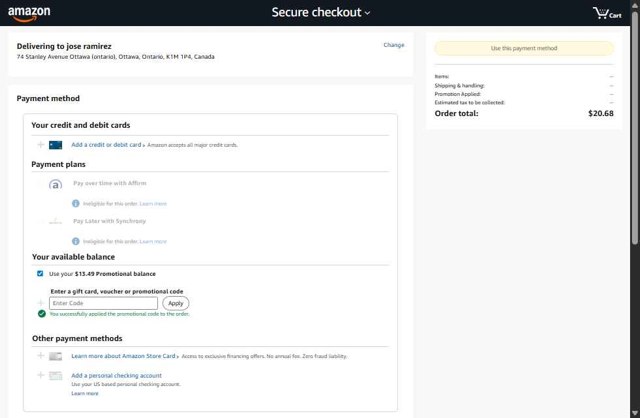
Task: Click green success checkmark icon
Action: pyautogui.click(x=42, y=314)
